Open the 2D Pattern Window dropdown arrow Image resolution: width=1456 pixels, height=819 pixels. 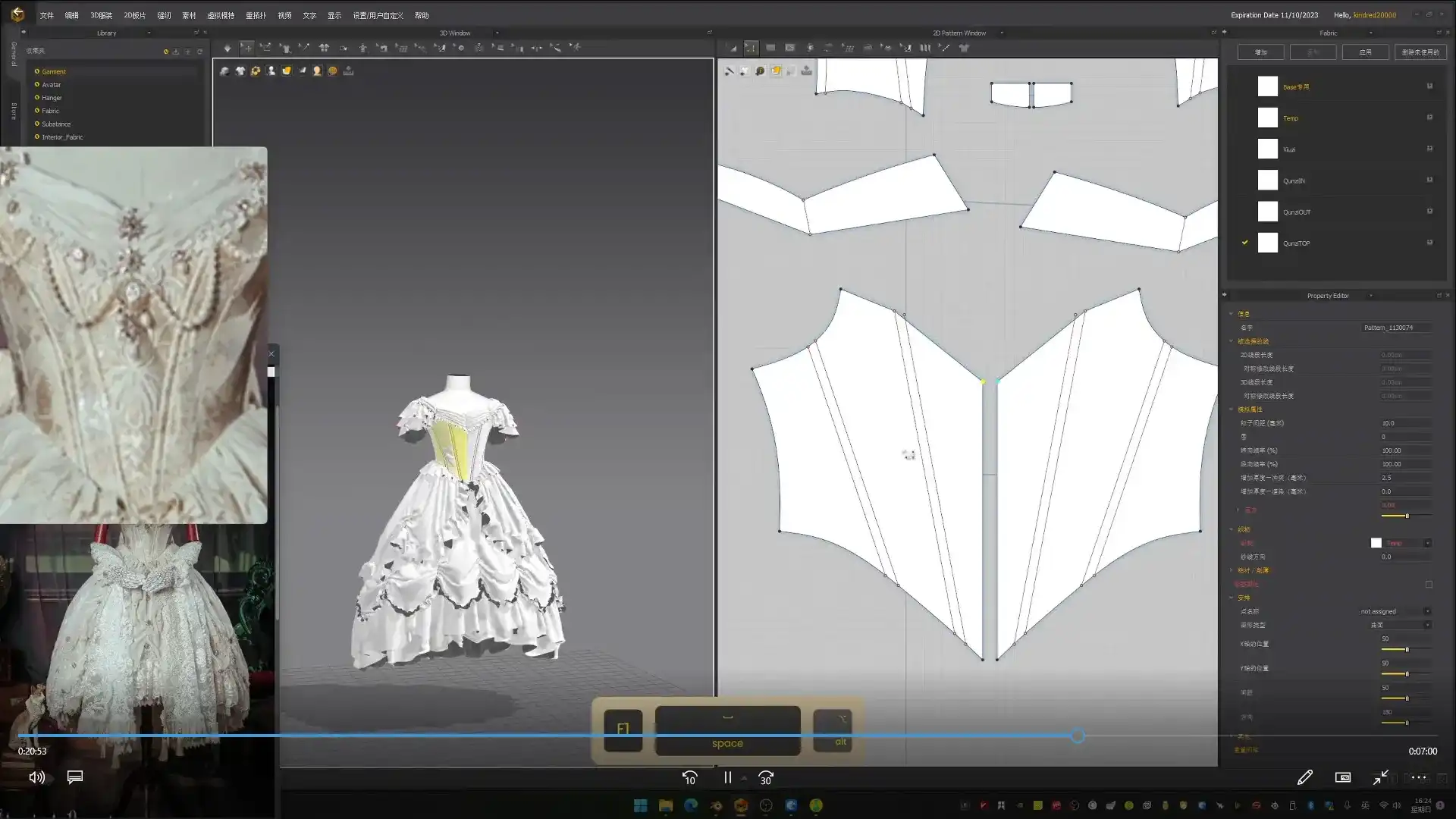click(1002, 33)
